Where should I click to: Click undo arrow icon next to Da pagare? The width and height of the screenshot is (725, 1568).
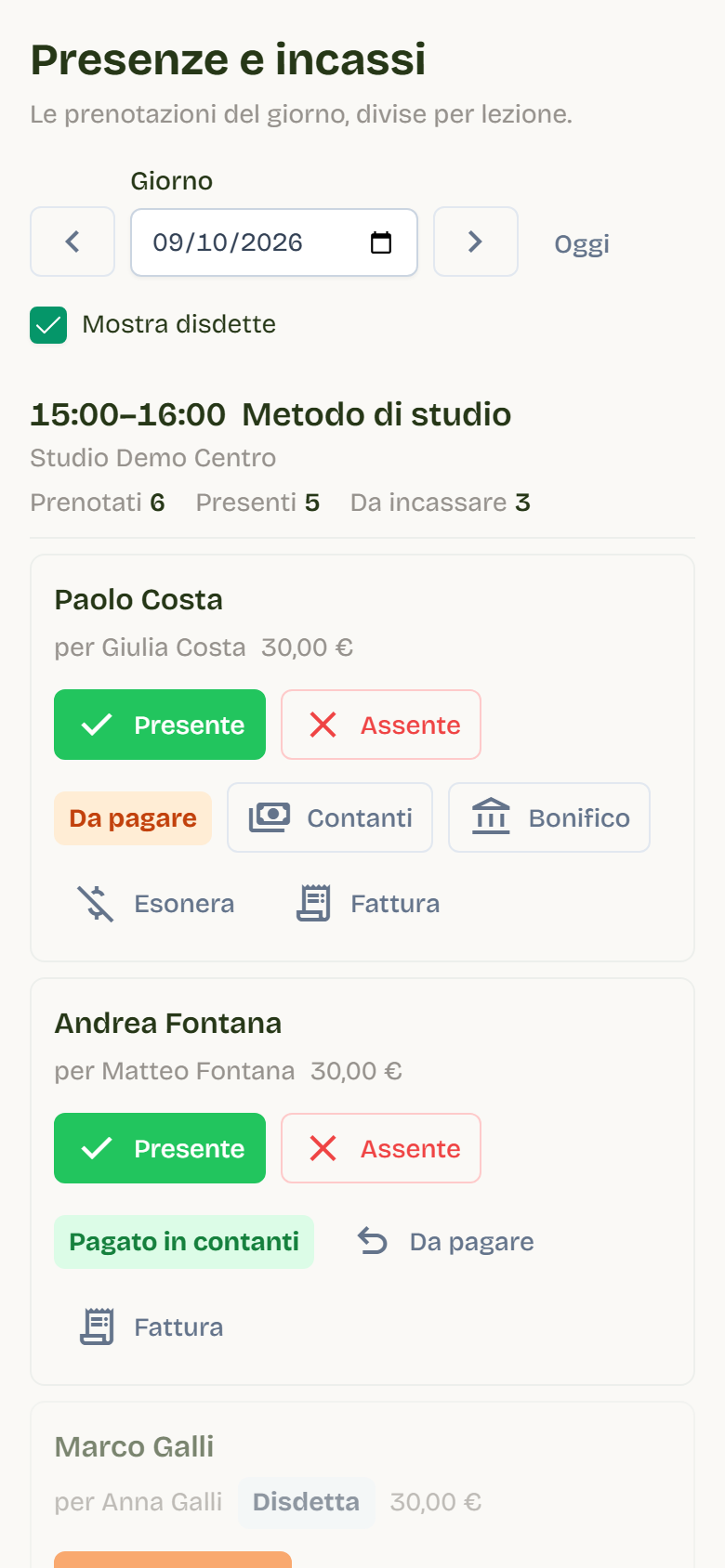coord(373,1241)
